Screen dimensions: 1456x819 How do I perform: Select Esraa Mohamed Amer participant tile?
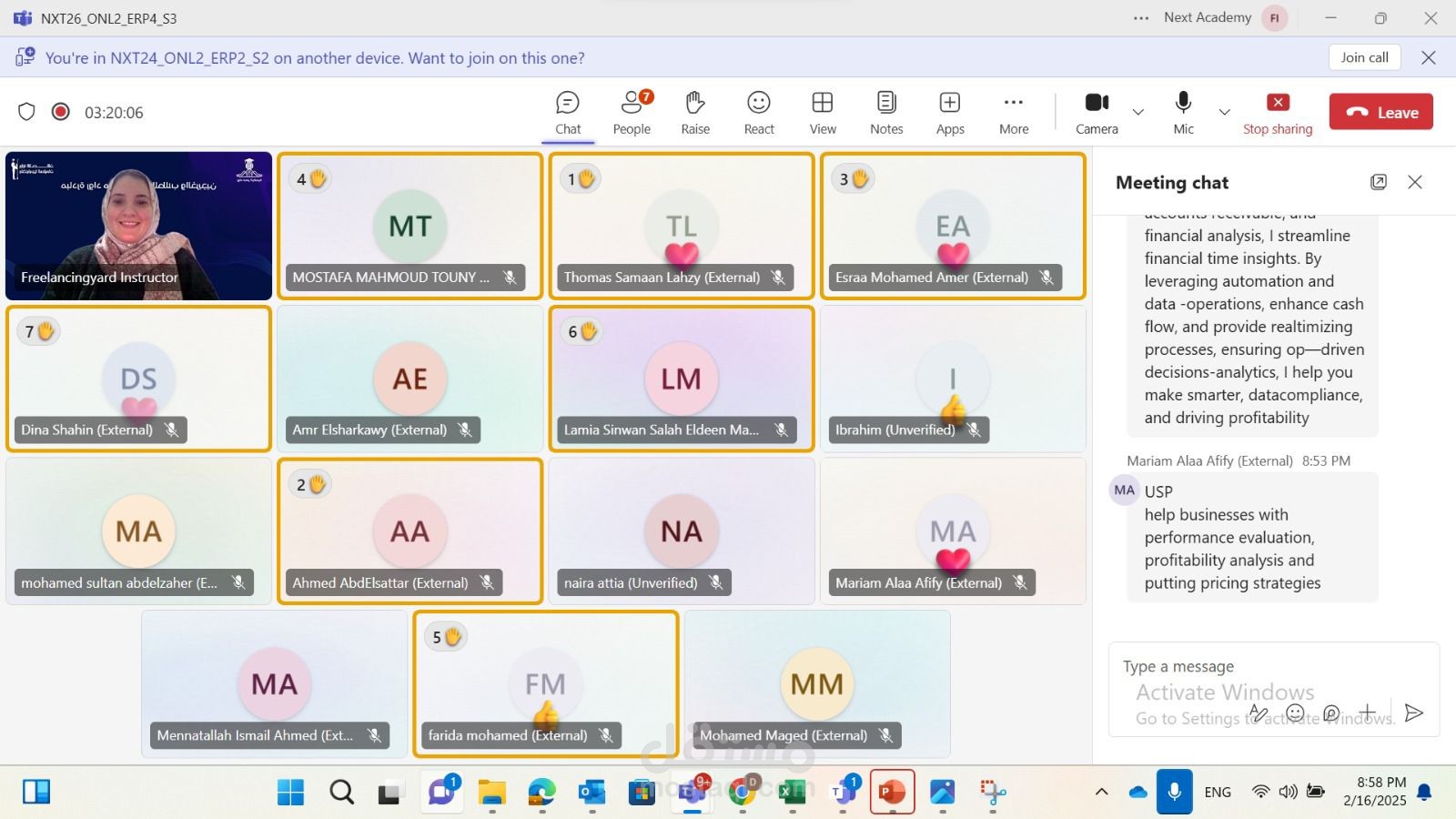[953, 226]
